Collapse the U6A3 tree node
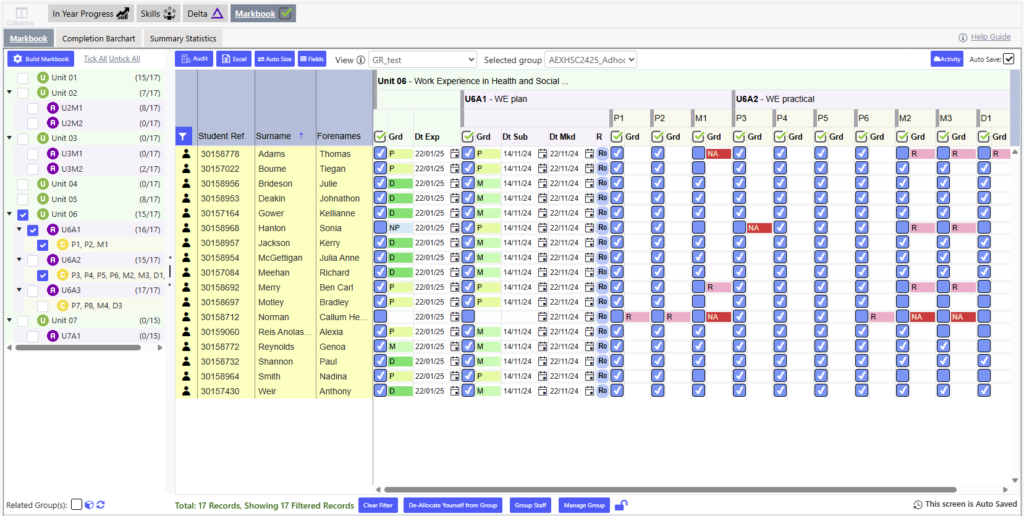 coord(20,291)
